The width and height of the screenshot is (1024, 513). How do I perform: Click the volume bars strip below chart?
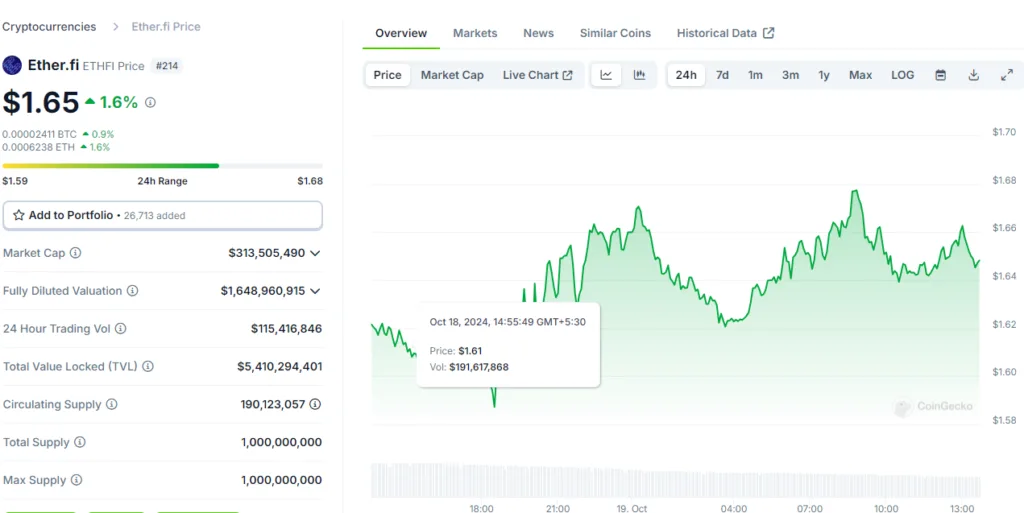coord(676,480)
